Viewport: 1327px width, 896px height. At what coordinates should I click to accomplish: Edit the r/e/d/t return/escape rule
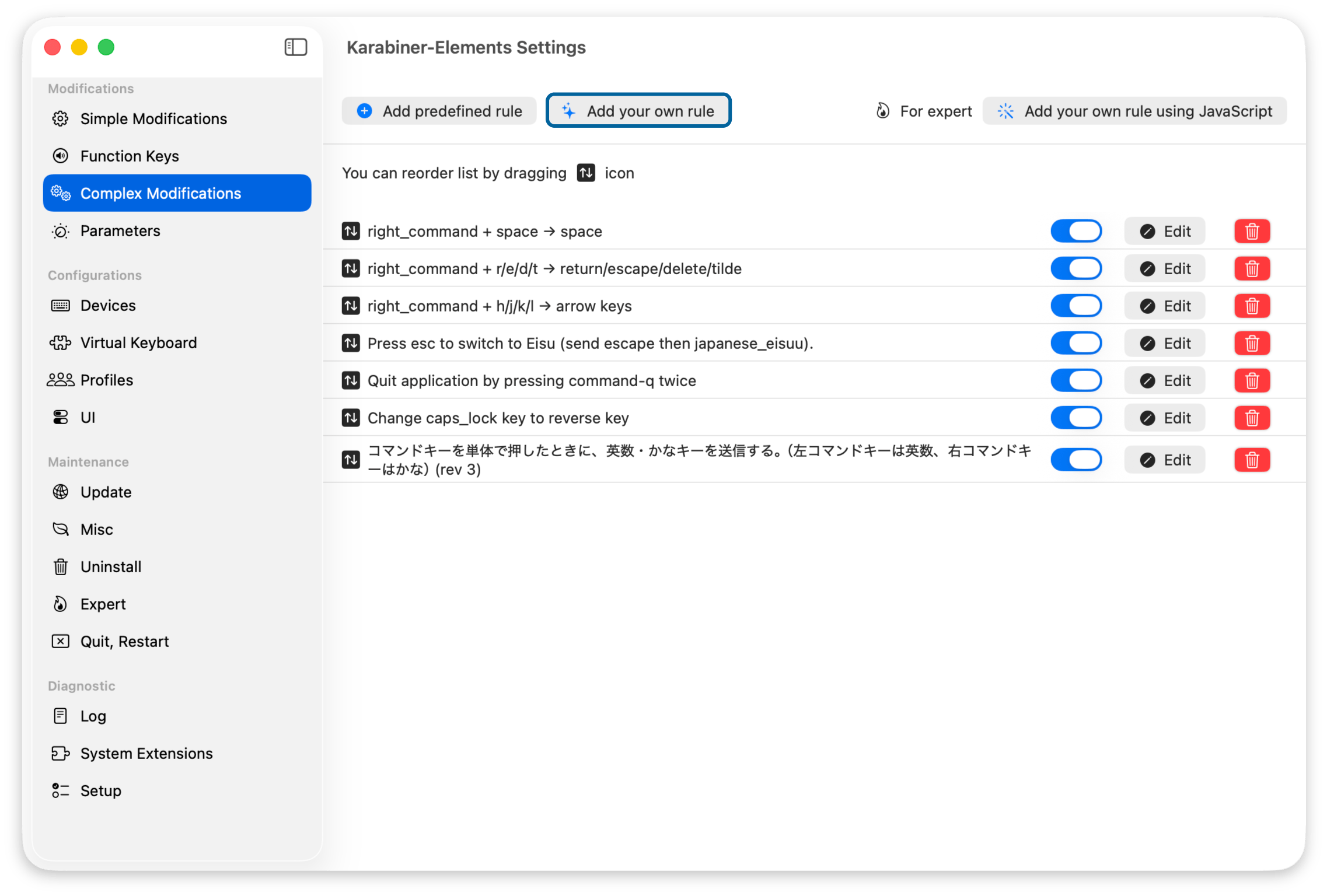point(1165,269)
